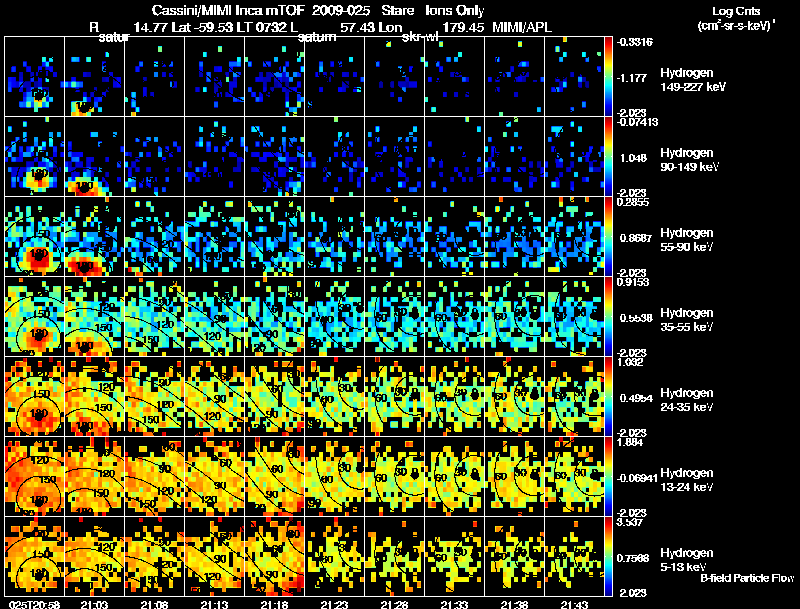Click the 21:43 time label
Screen dimensions: 800x609
pos(574,604)
